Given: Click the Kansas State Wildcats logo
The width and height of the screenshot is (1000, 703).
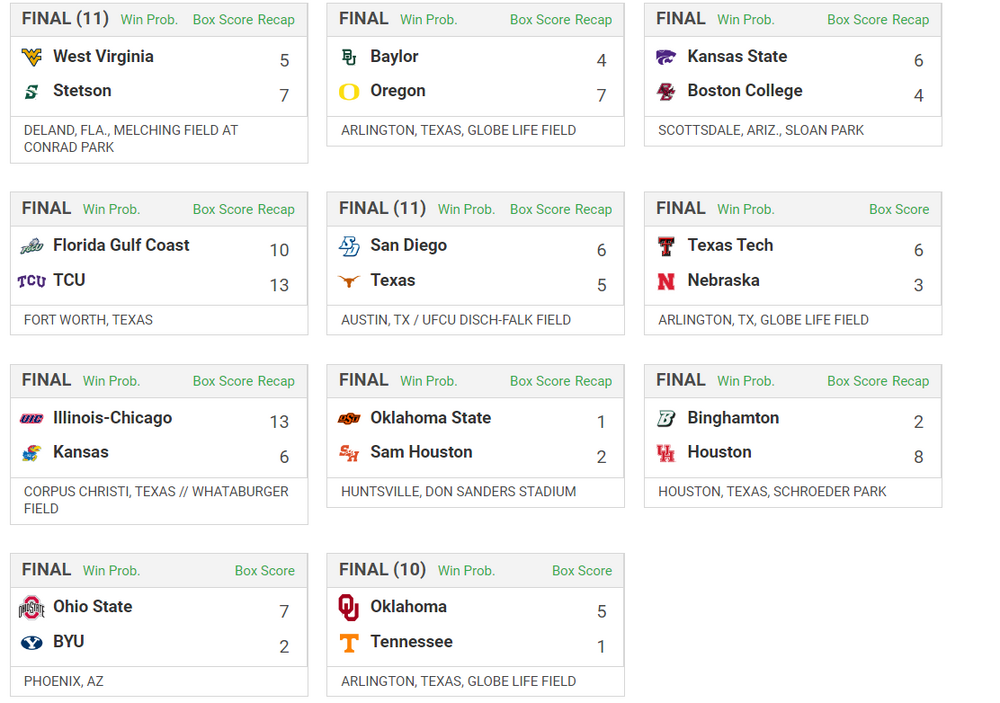Looking at the screenshot, I should tap(666, 57).
